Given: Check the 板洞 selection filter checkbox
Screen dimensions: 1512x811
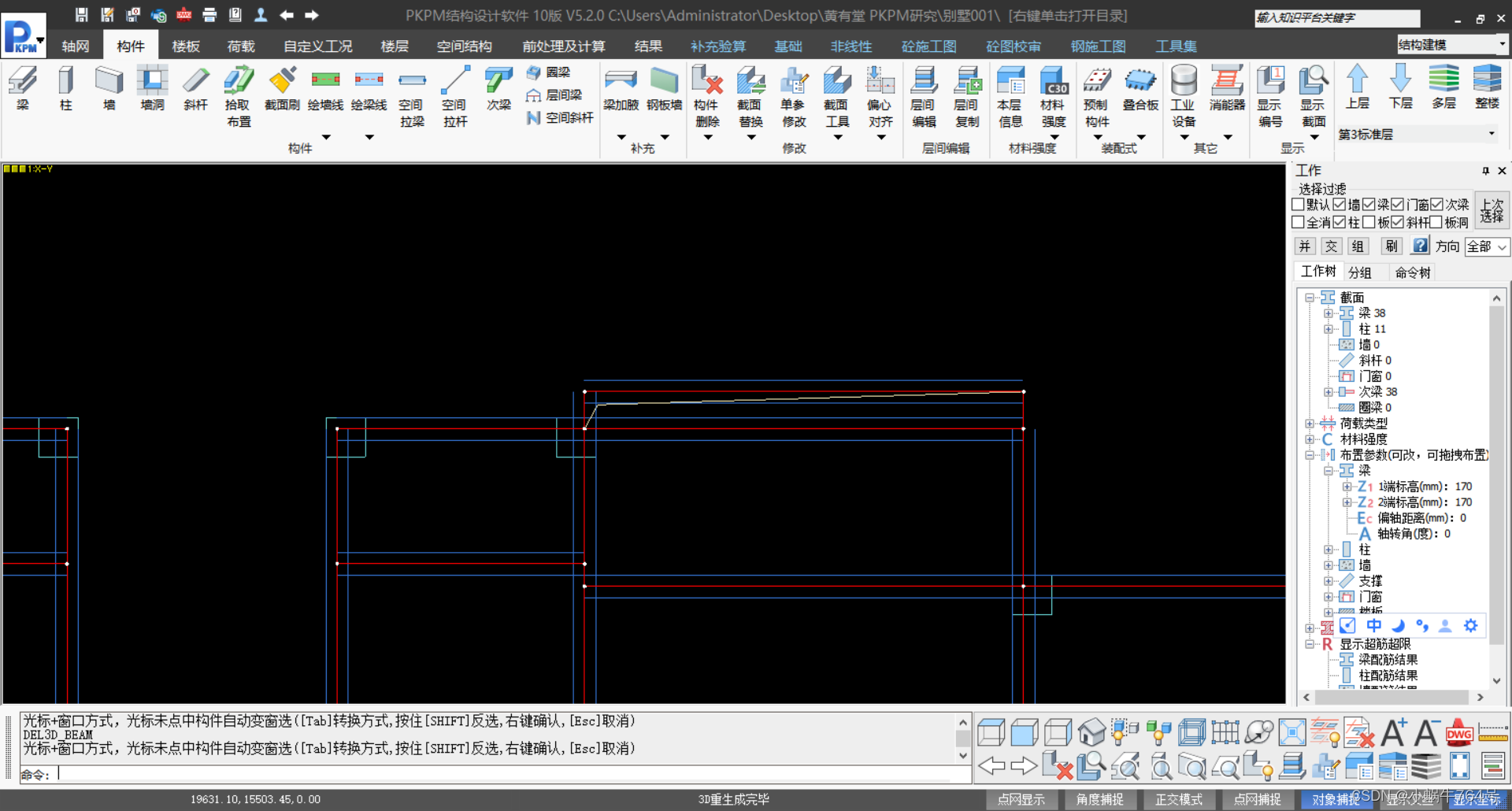Looking at the screenshot, I should [1436, 223].
